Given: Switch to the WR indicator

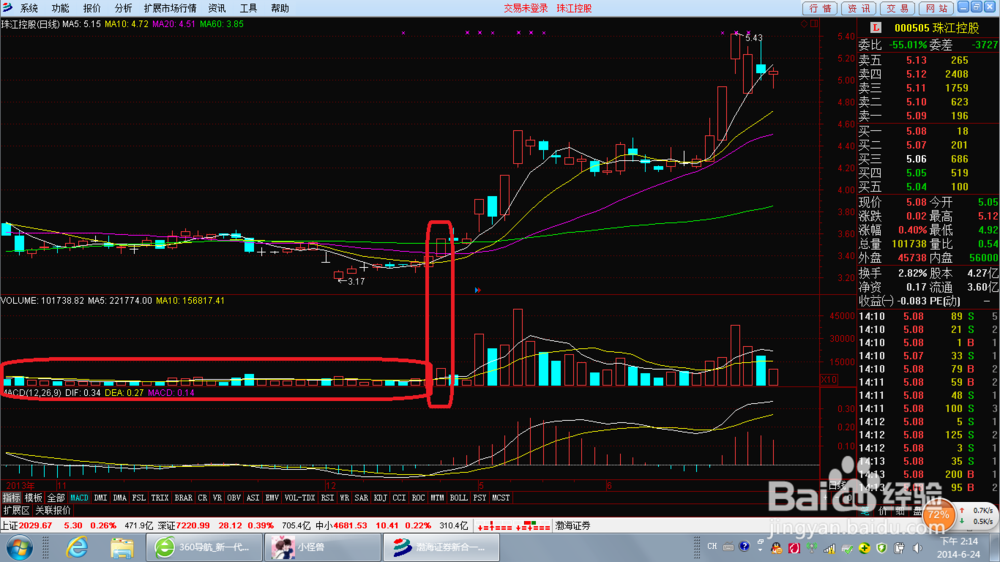Looking at the screenshot, I should (x=344, y=498).
